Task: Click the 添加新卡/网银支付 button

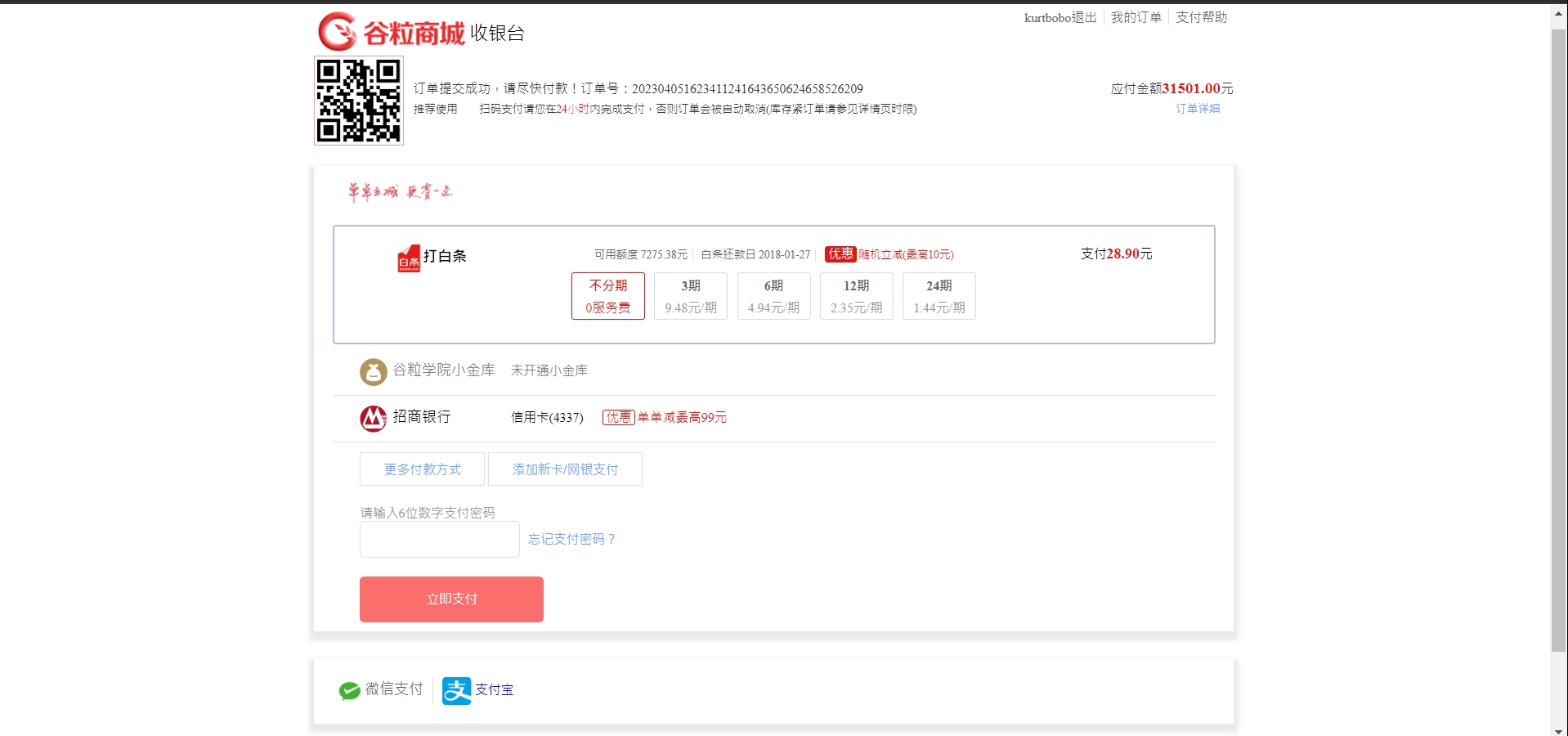Action: point(565,469)
